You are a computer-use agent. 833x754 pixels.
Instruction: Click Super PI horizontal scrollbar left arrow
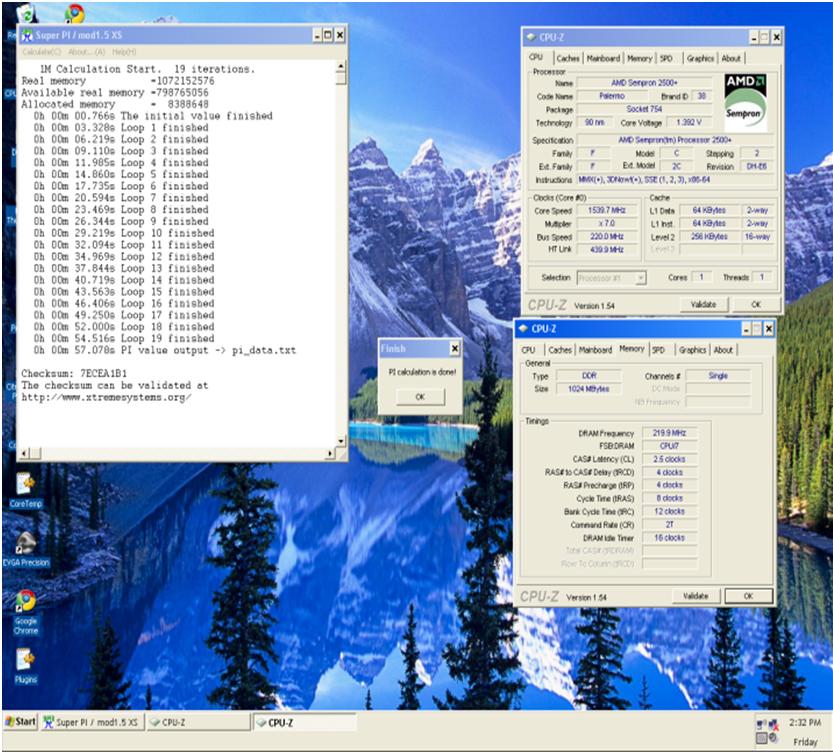click(x=23, y=453)
